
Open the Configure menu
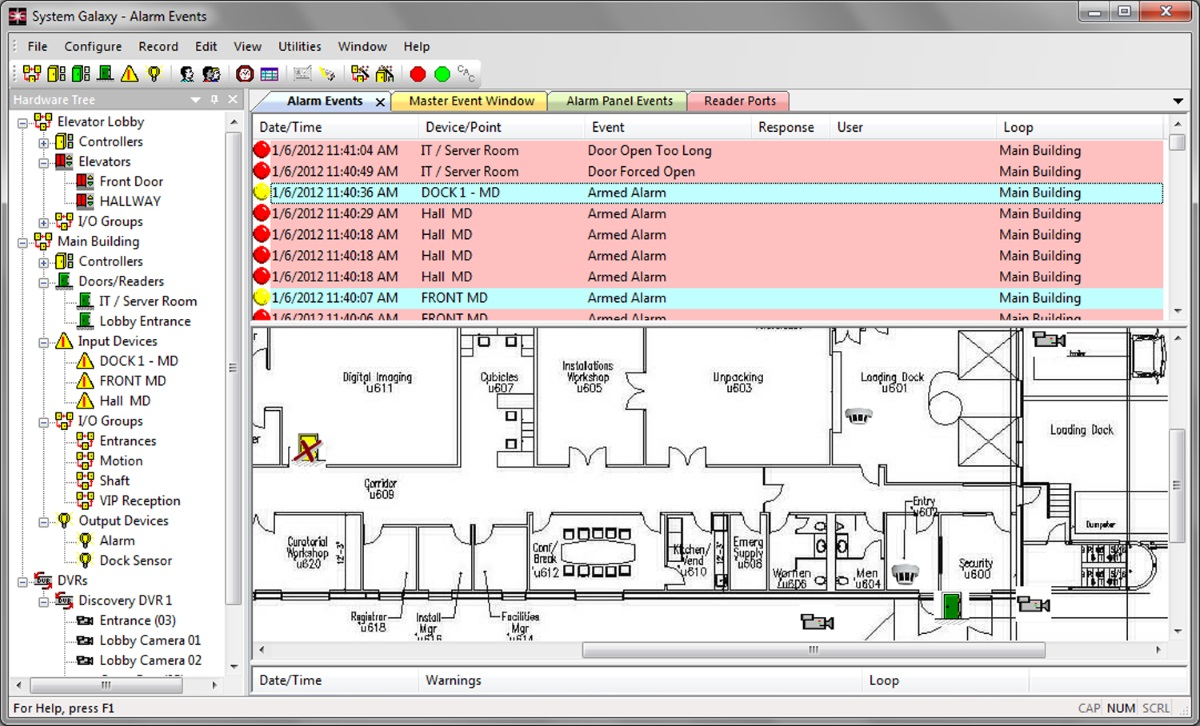coord(93,46)
